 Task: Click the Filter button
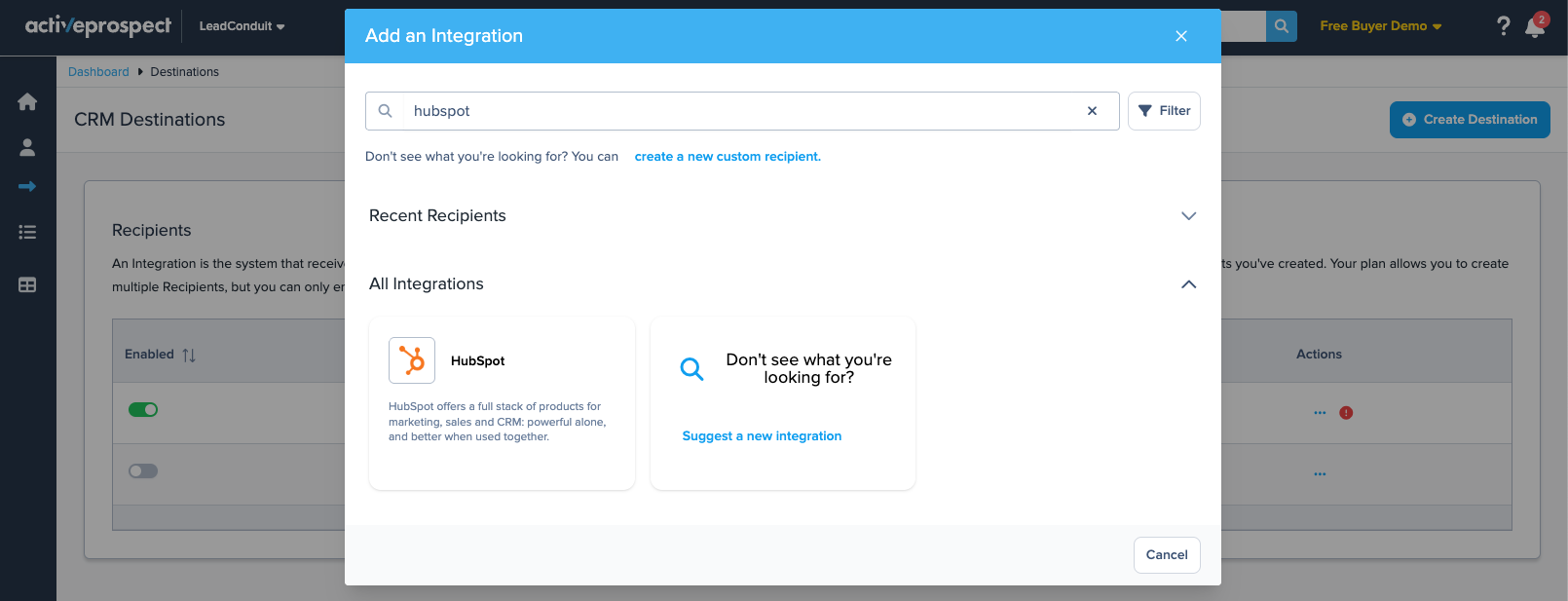tap(1164, 111)
